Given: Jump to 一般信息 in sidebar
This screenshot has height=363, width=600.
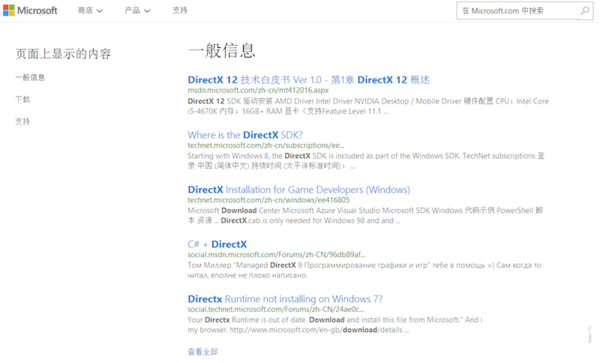Looking at the screenshot, I should 30,78.
